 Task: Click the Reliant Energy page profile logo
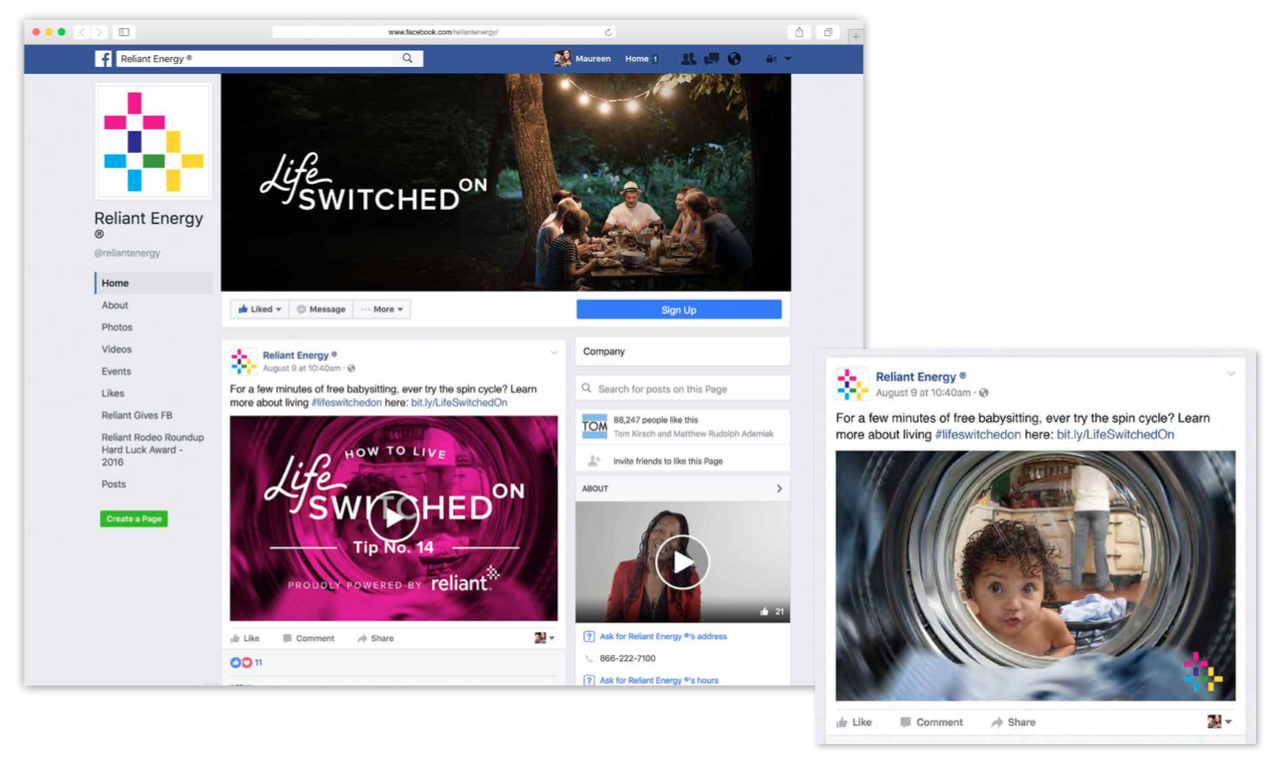click(x=153, y=141)
